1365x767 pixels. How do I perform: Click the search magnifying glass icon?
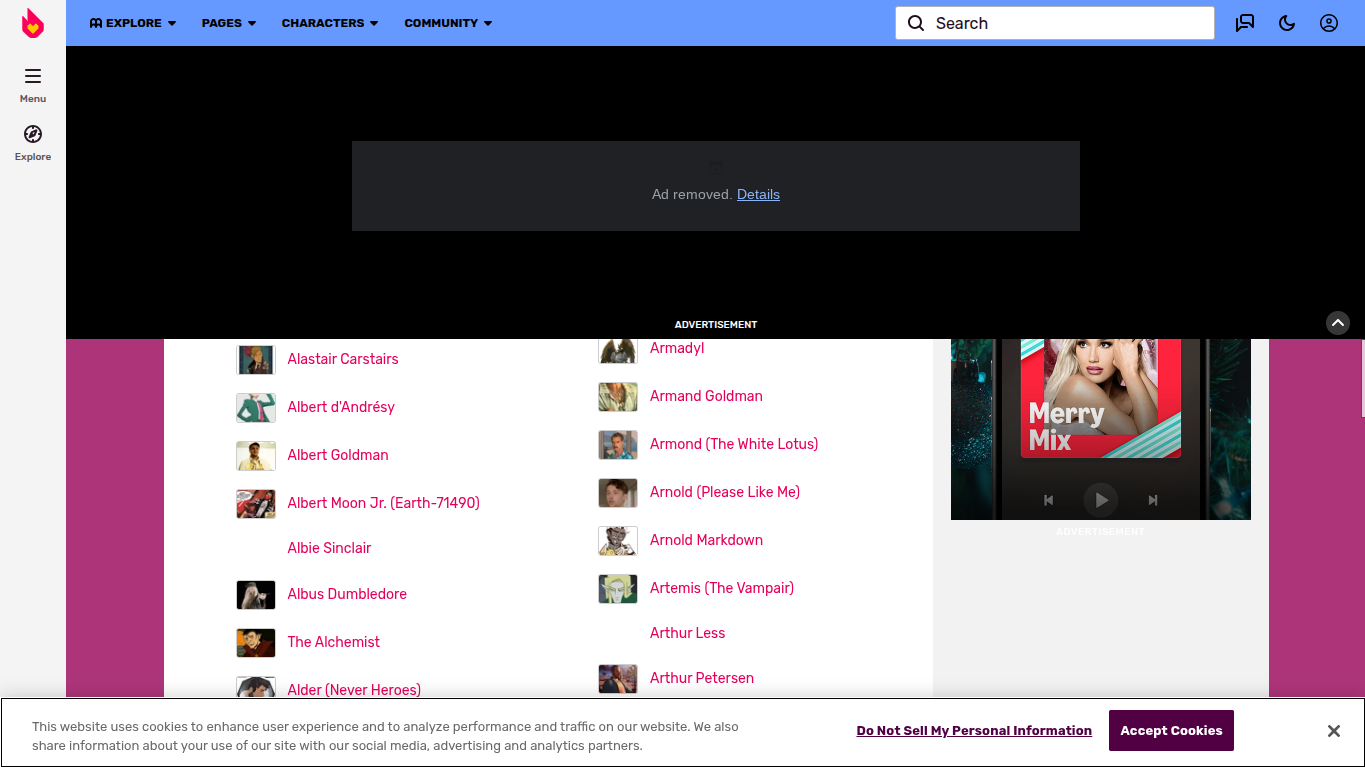click(x=916, y=22)
